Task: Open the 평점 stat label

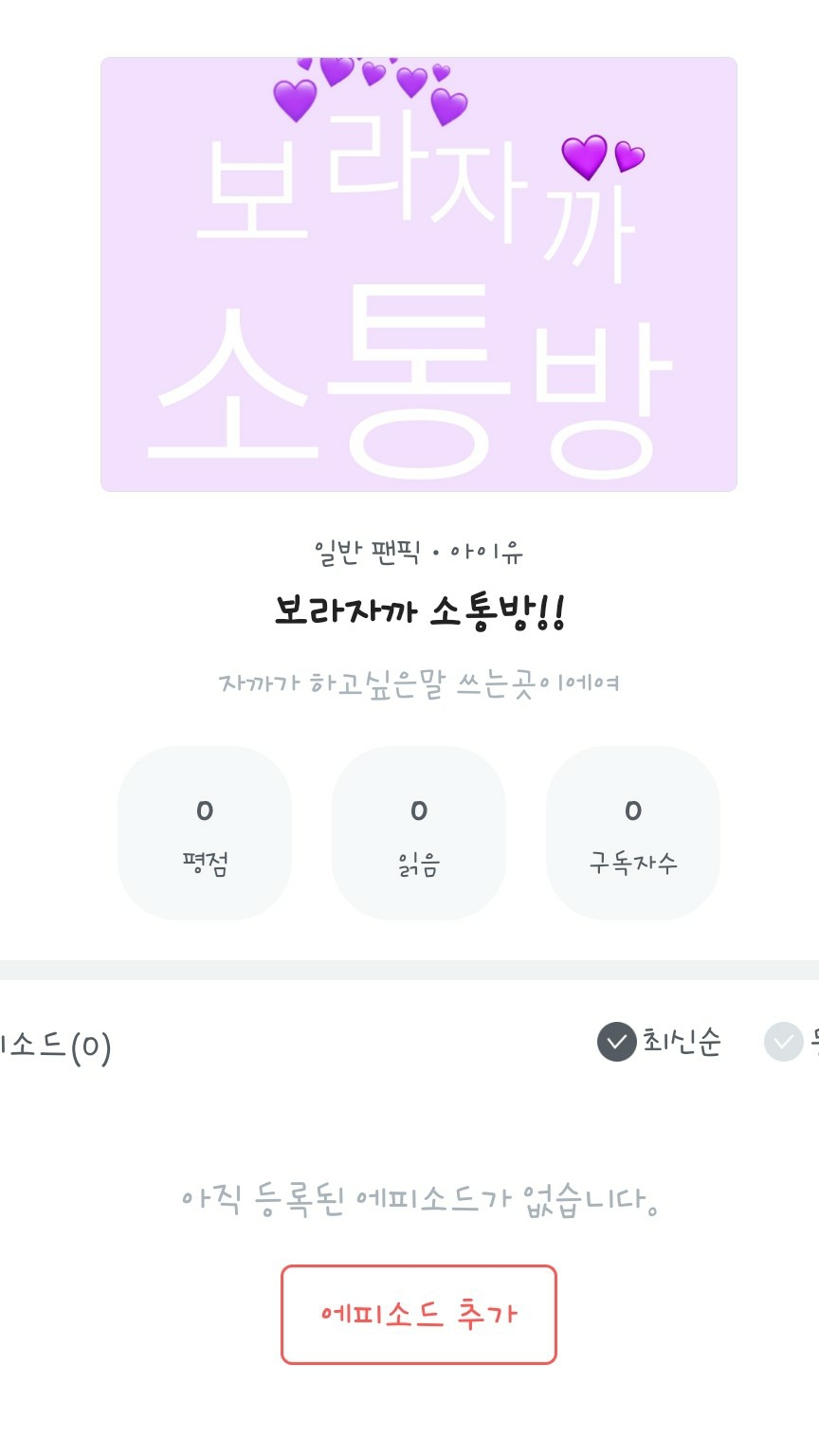Action: tap(205, 864)
